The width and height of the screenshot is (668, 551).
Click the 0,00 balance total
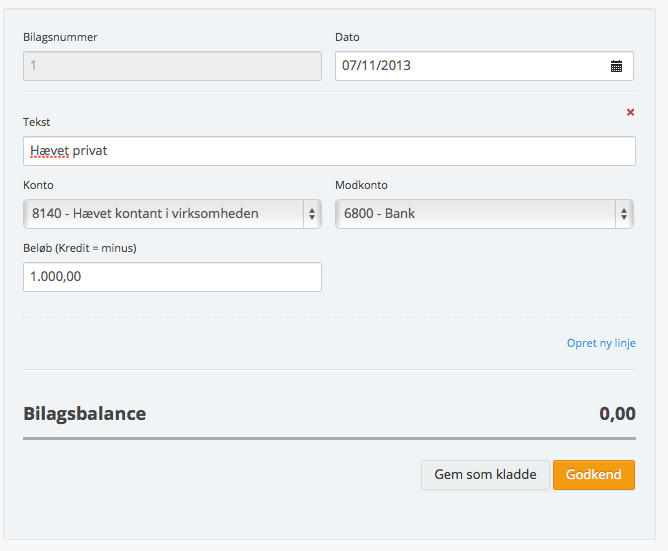617,413
